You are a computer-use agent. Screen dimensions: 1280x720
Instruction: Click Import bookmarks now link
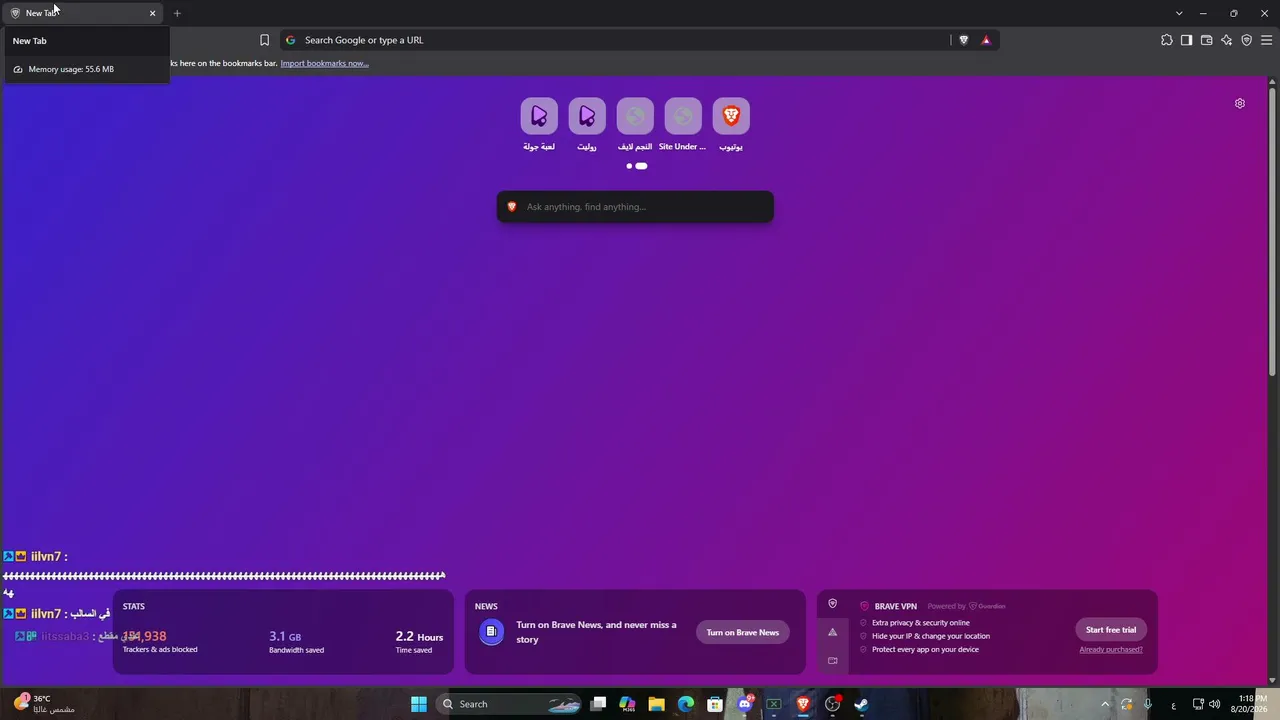point(324,63)
